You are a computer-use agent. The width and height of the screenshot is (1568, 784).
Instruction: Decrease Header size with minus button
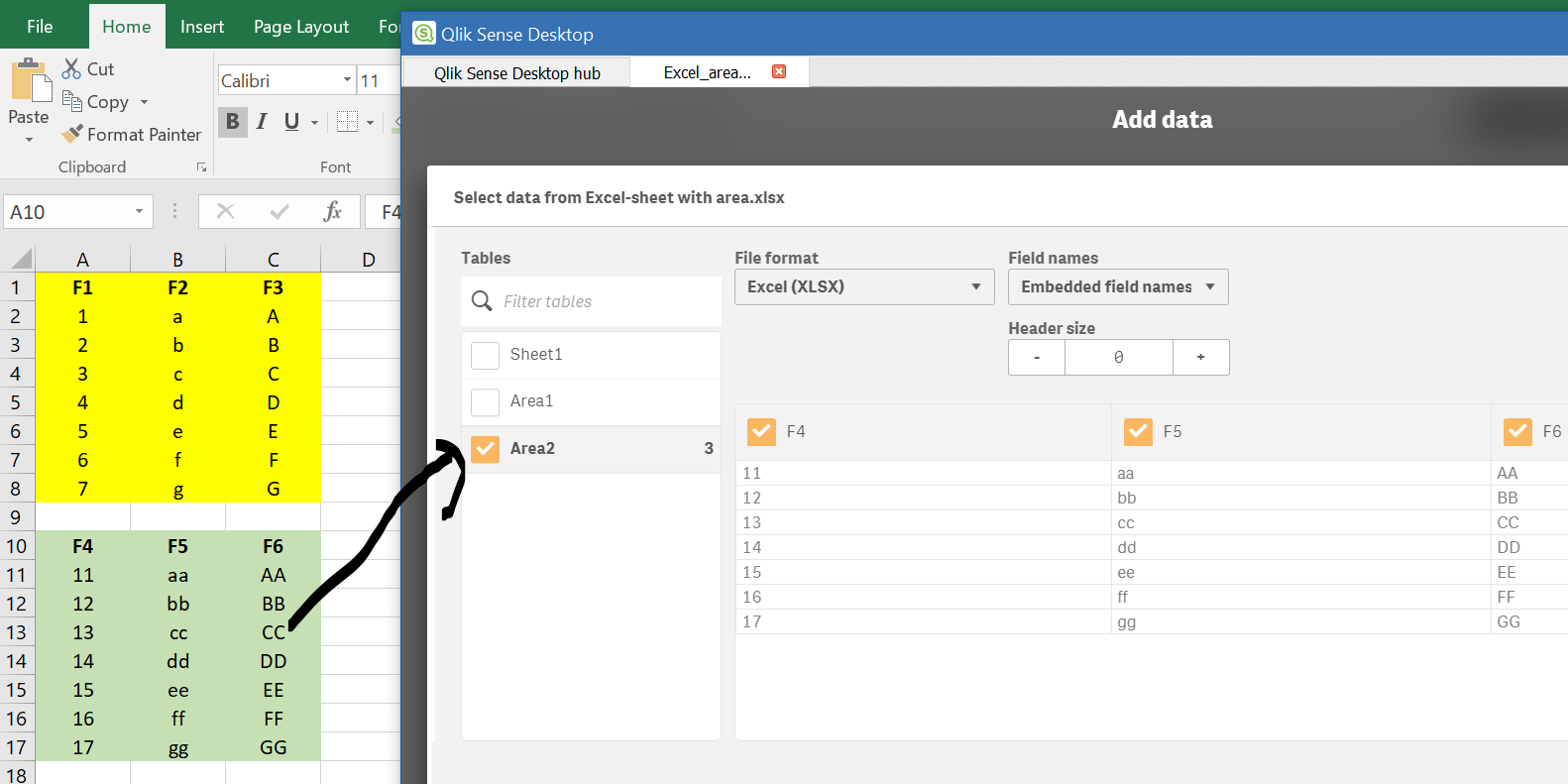pyautogui.click(x=1037, y=357)
